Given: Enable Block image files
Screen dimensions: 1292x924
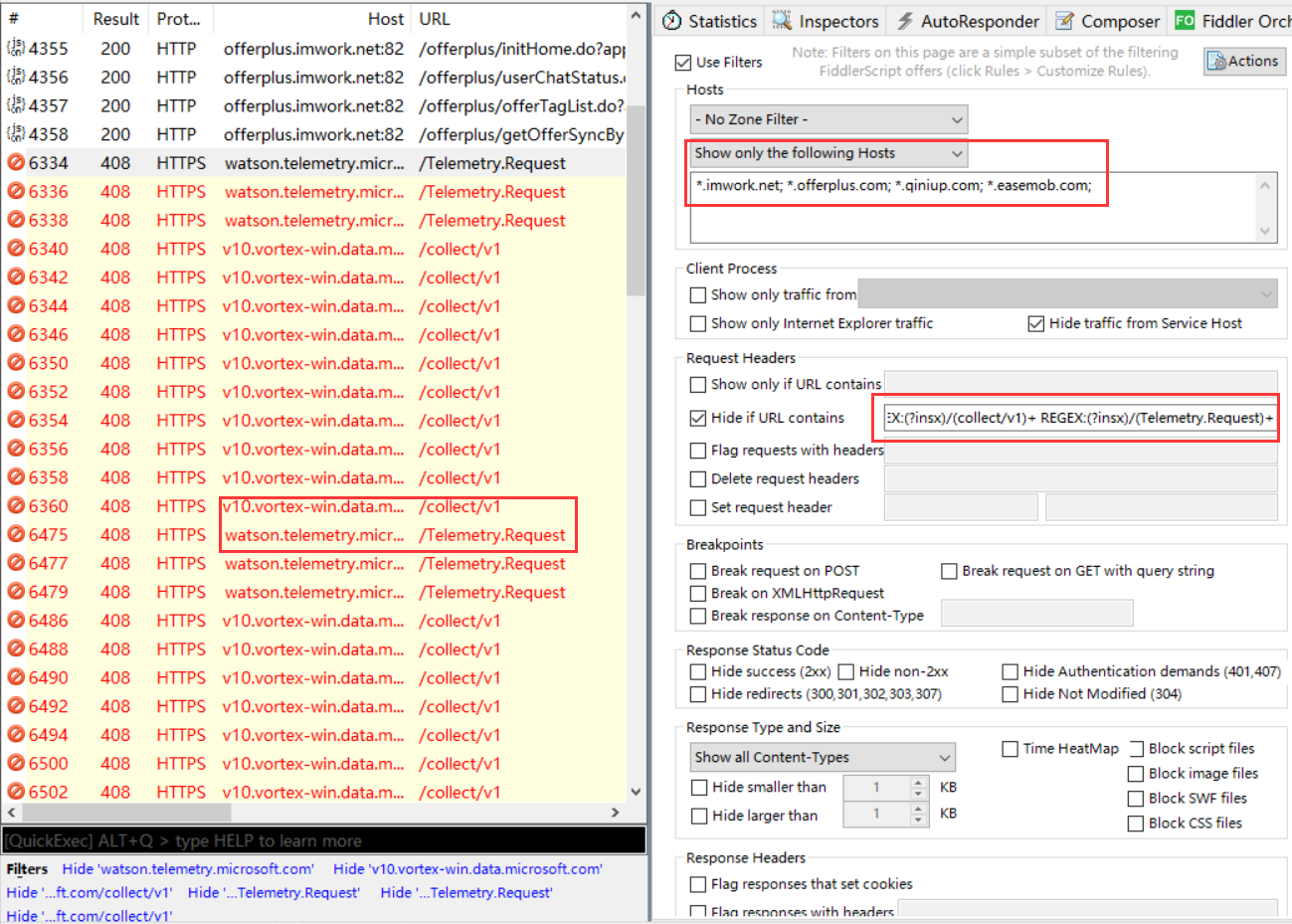Looking at the screenshot, I should [1136, 774].
